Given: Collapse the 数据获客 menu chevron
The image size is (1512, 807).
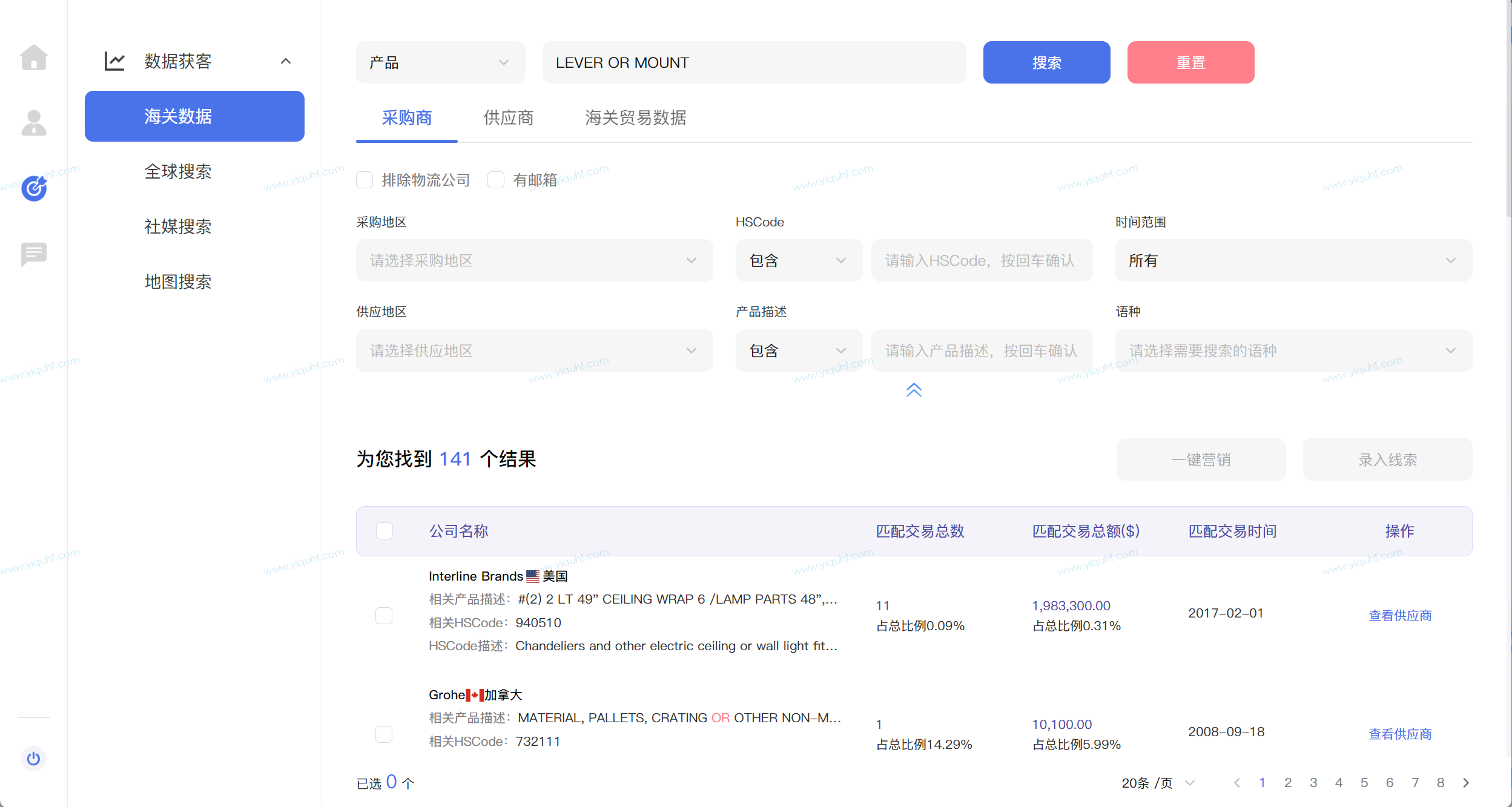Looking at the screenshot, I should pos(286,61).
